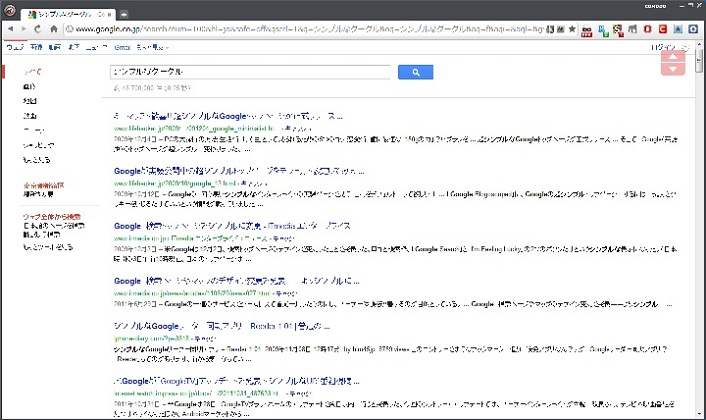The image size is (706, 420).
Task: Click into the Google search query field
Action: [x=250, y=72]
